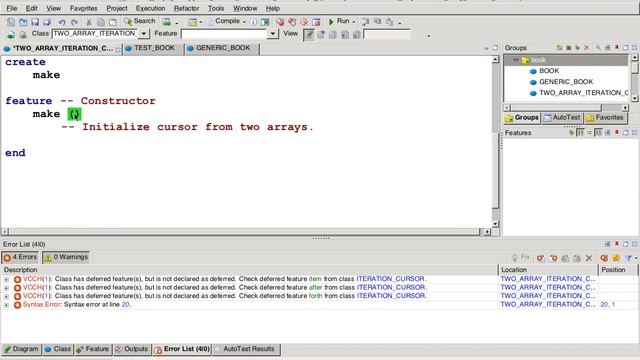Viewport: 640px width, 360px height.
Task: Toggle the second View format icon
Action: coord(321,35)
